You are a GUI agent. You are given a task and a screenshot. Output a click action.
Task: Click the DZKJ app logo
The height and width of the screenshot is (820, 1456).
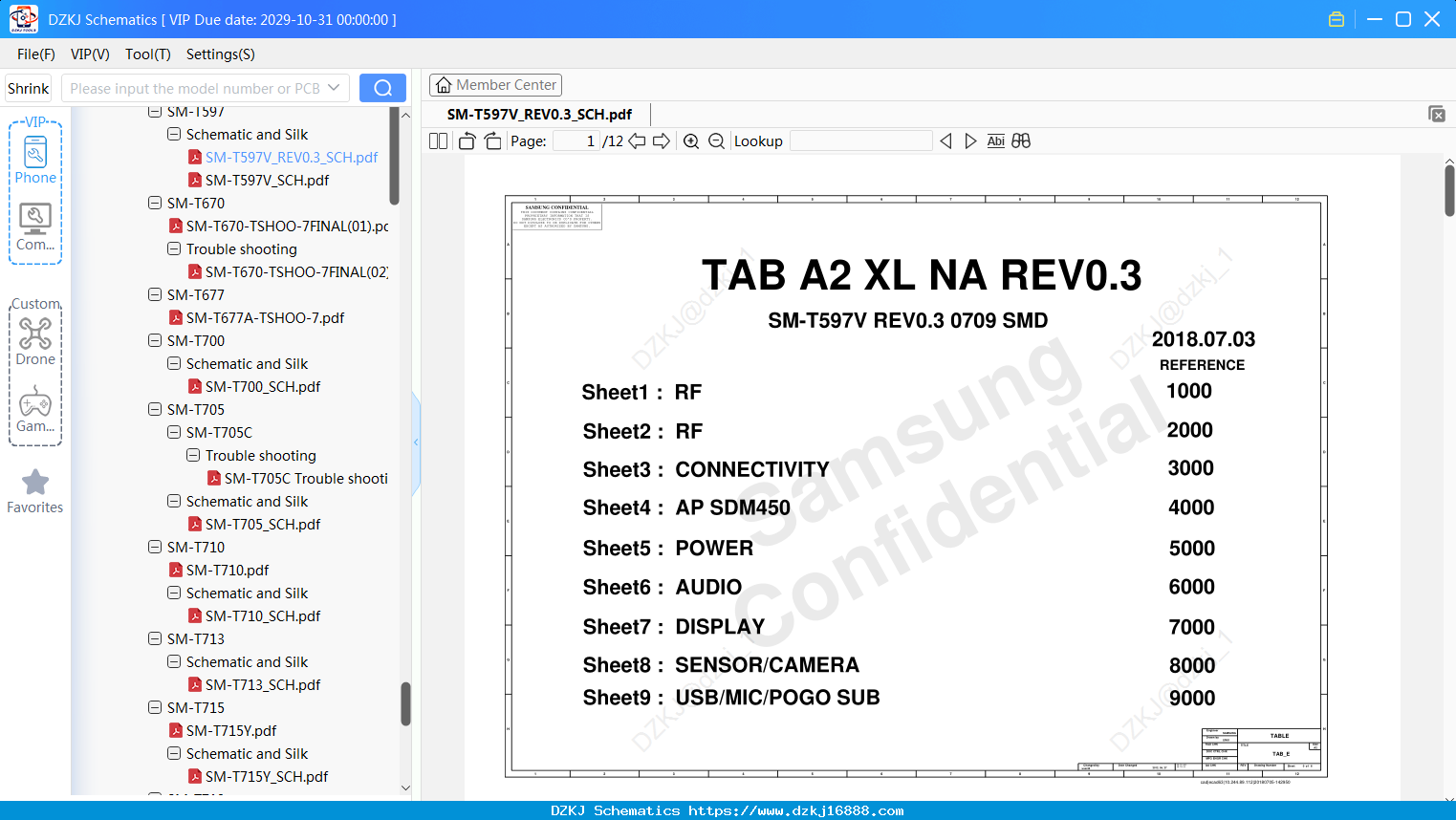(x=23, y=19)
